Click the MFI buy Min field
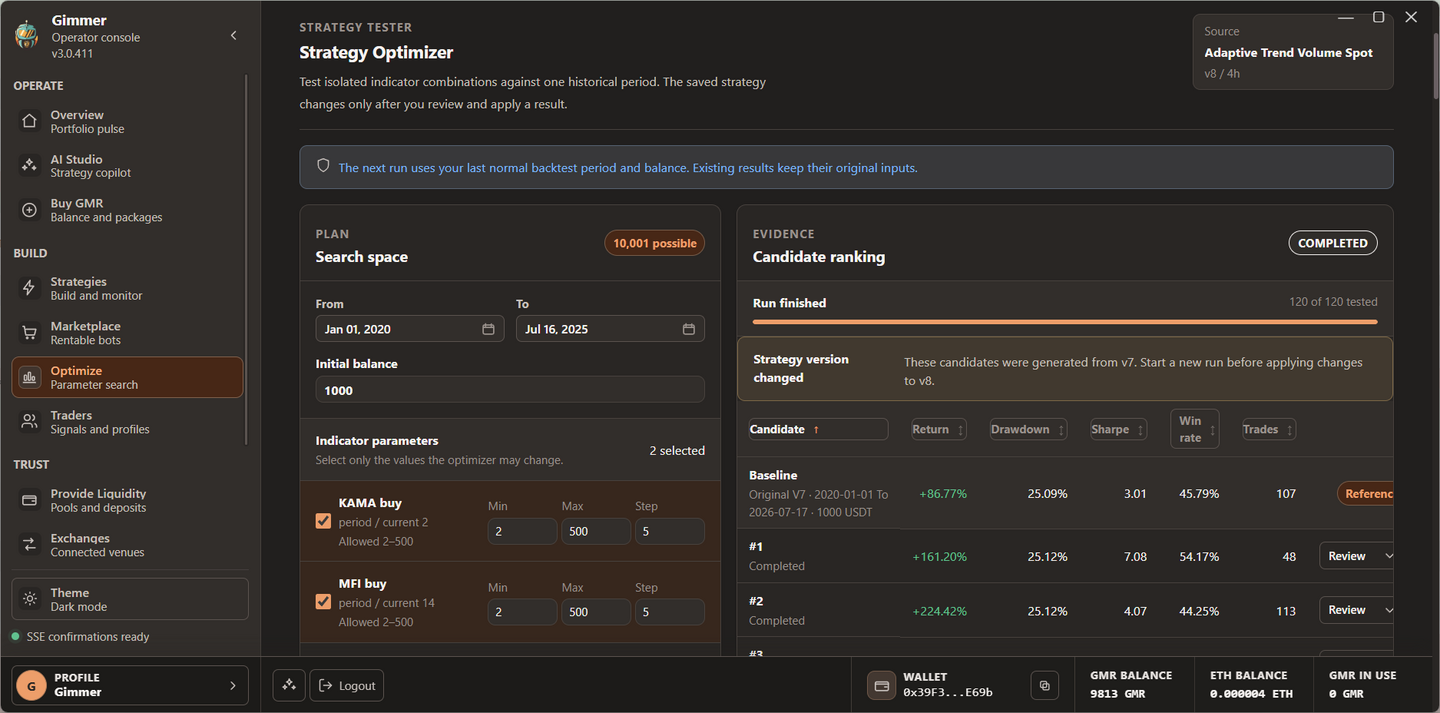Screen dimensions: 1440x713 click(522, 612)
